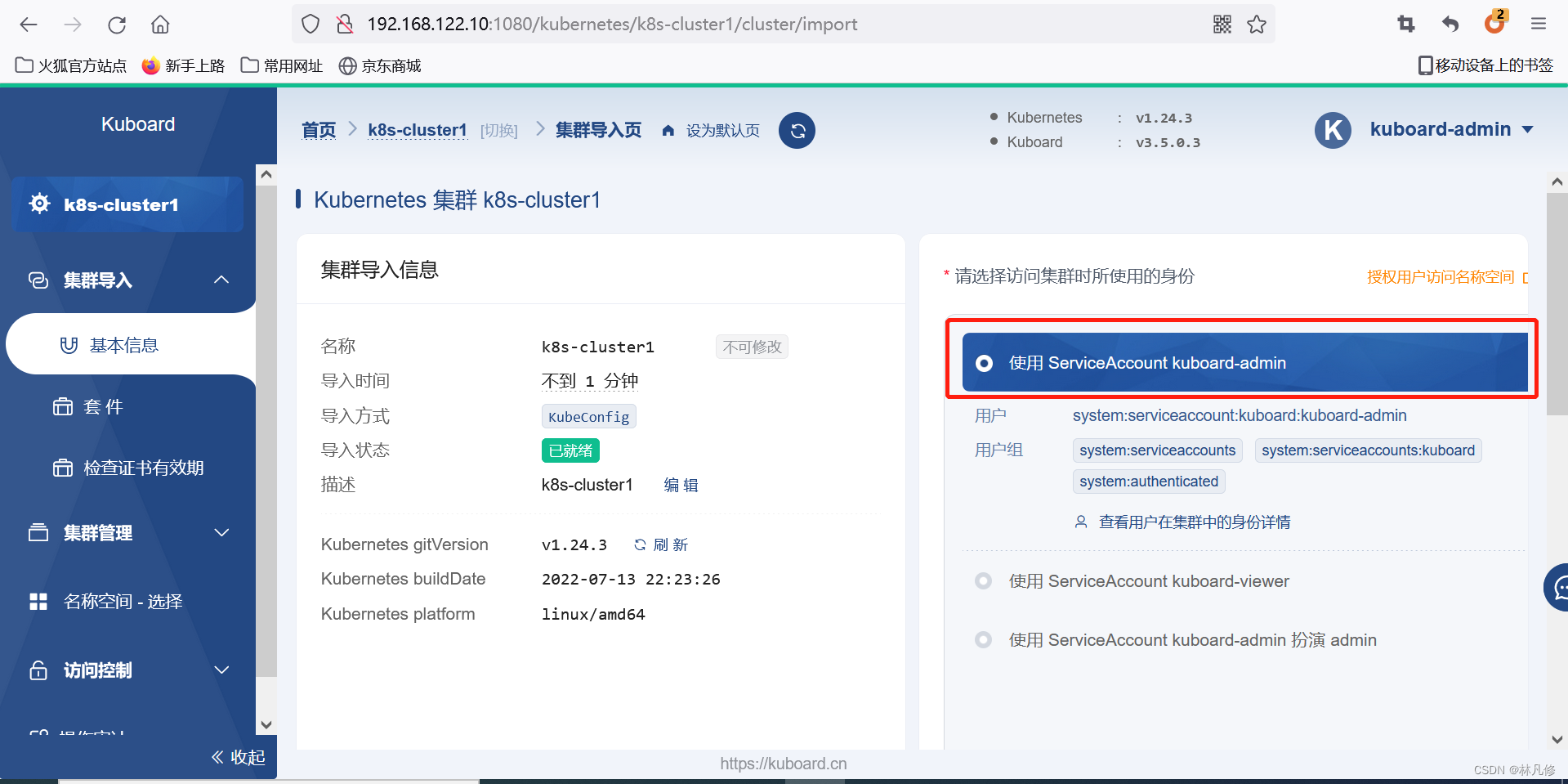Click the round refresh button beside 设为默认页
This screenshot has height=784, width=1568.
(797, 130)
